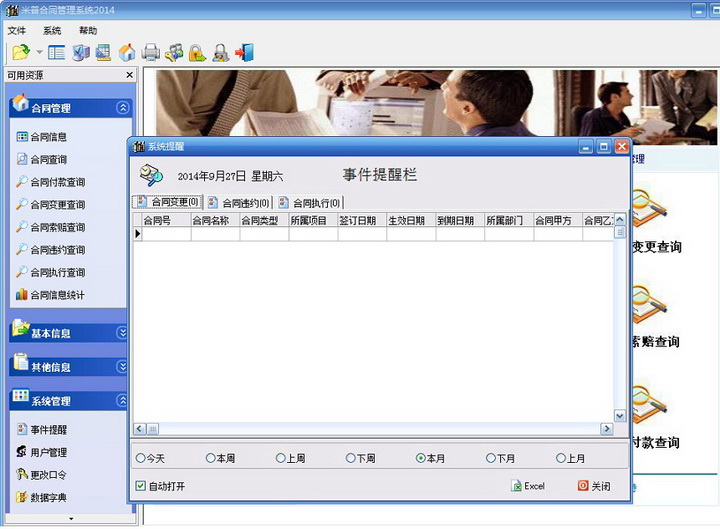720x529 pixels.
Task: Open the 系统 menu
Action: [x=52, y=30]
